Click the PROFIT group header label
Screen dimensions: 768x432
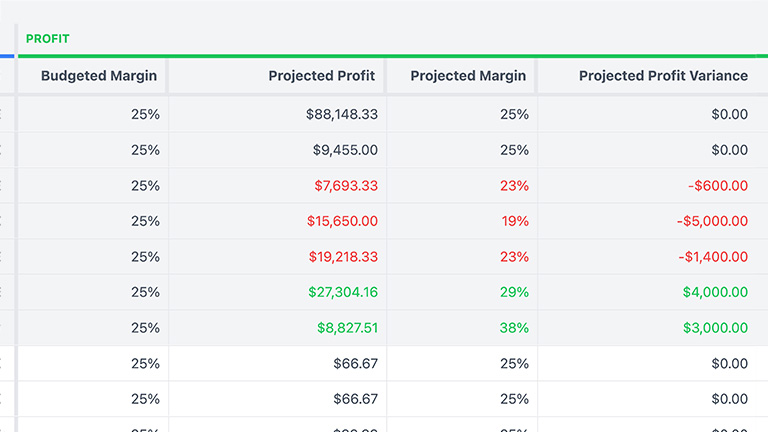47,39
